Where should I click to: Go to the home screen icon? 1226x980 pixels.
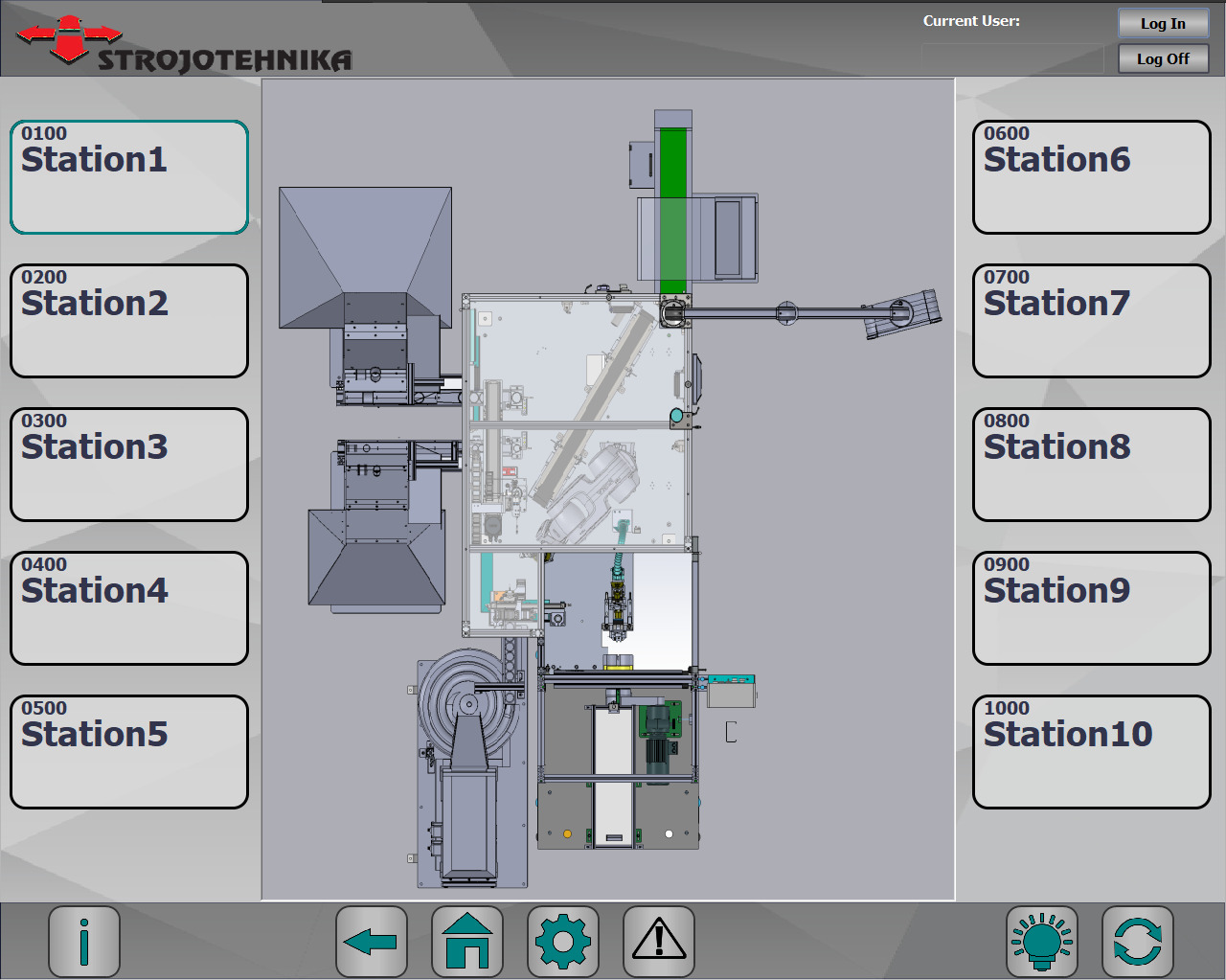[x=467, y=942]
